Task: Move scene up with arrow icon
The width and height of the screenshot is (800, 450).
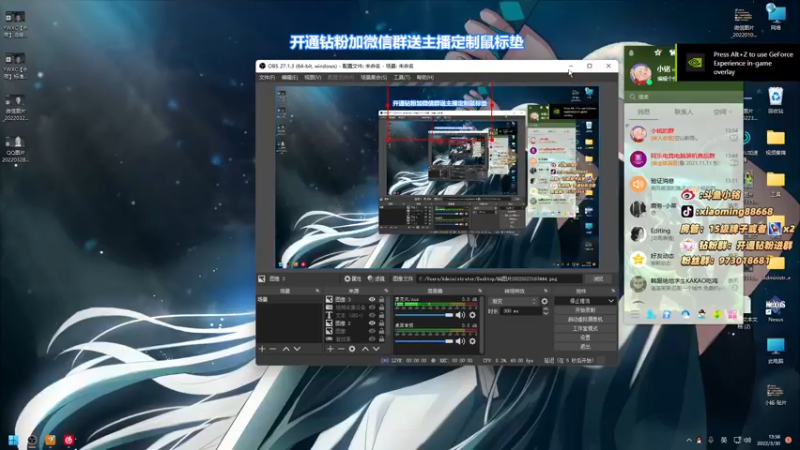Action: tap(286, 349)
